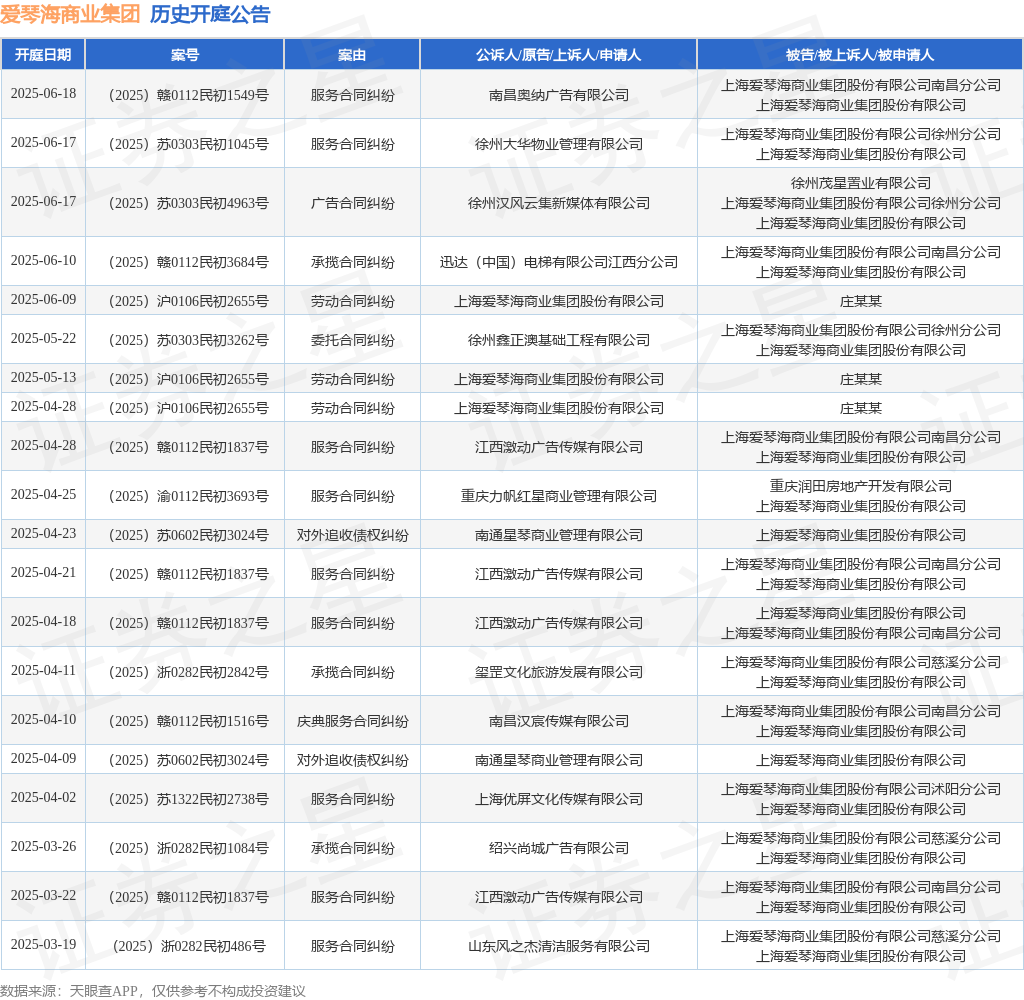Open 迅达（中国）电梯有限公司江西分公司 entry

click(559, 262)
